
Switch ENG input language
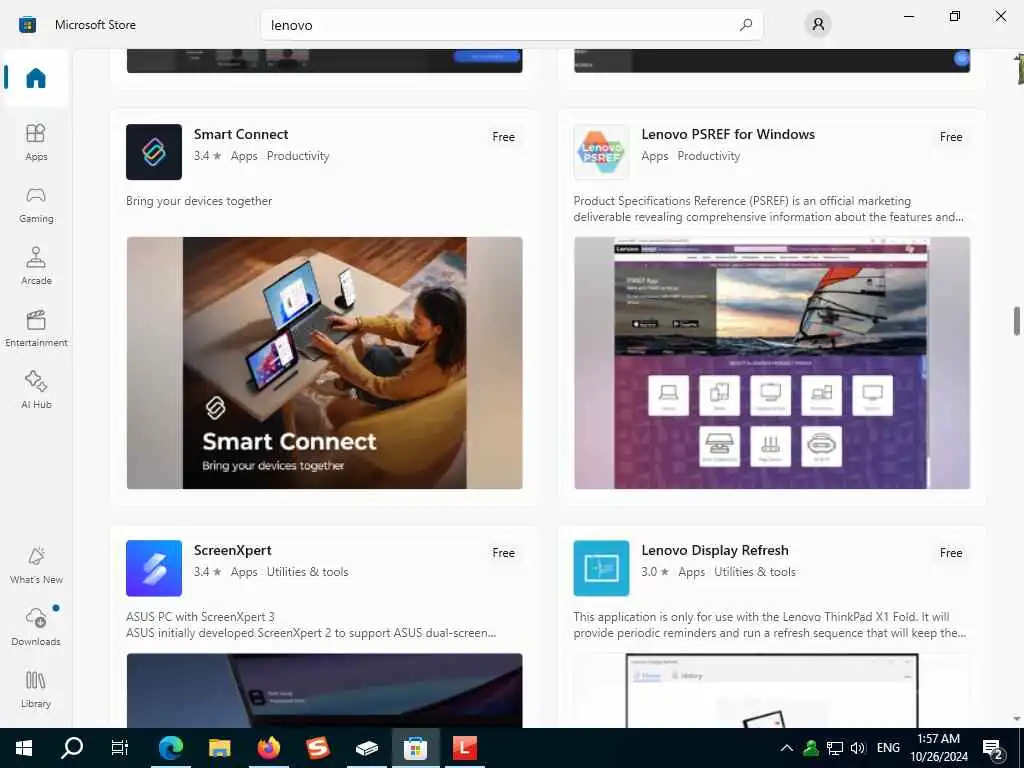[888, 748]
